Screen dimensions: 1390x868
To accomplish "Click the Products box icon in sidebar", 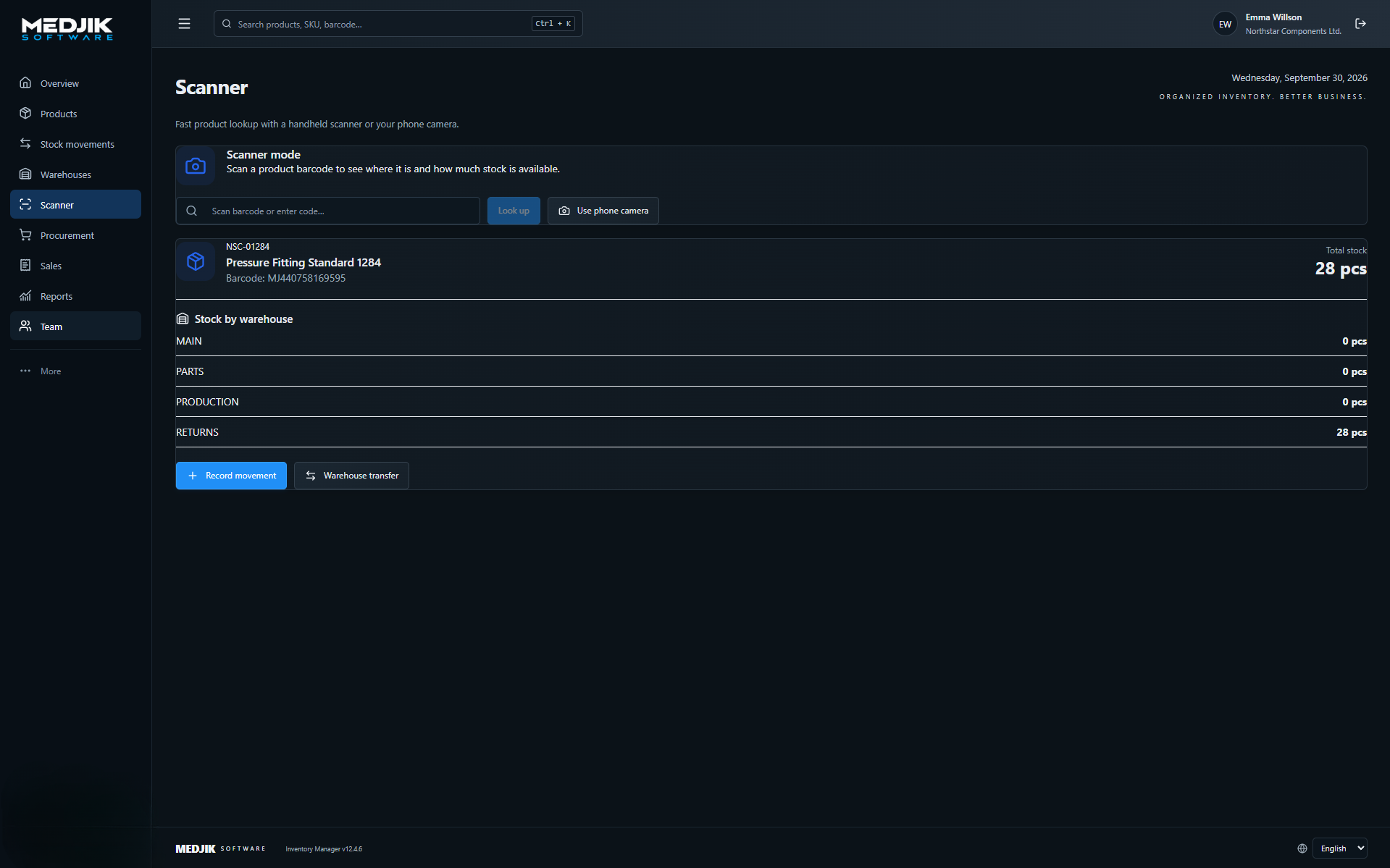I will (25, 114).
